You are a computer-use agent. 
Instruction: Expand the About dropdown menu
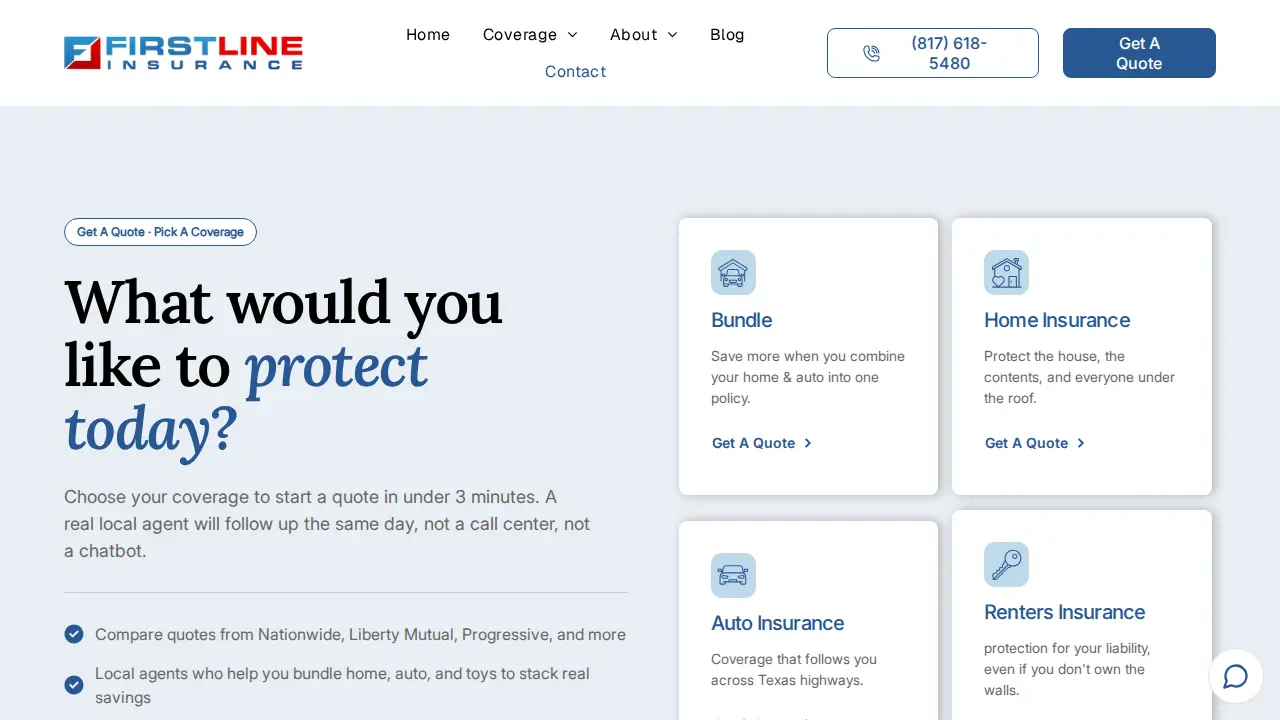(644, 35)
